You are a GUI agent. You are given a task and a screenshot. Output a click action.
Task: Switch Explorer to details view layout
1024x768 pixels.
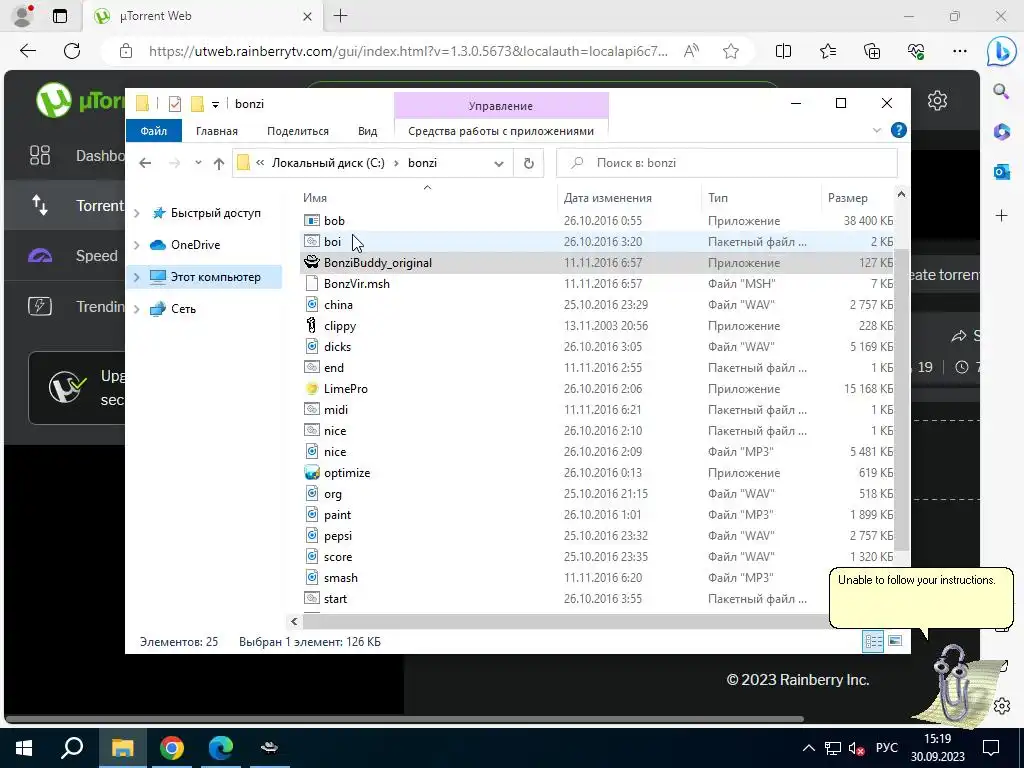coord(873,641)
